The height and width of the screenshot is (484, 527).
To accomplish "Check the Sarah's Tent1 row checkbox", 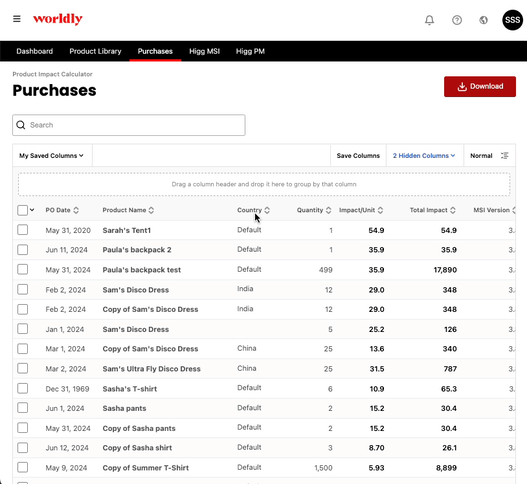I will 23,230.
